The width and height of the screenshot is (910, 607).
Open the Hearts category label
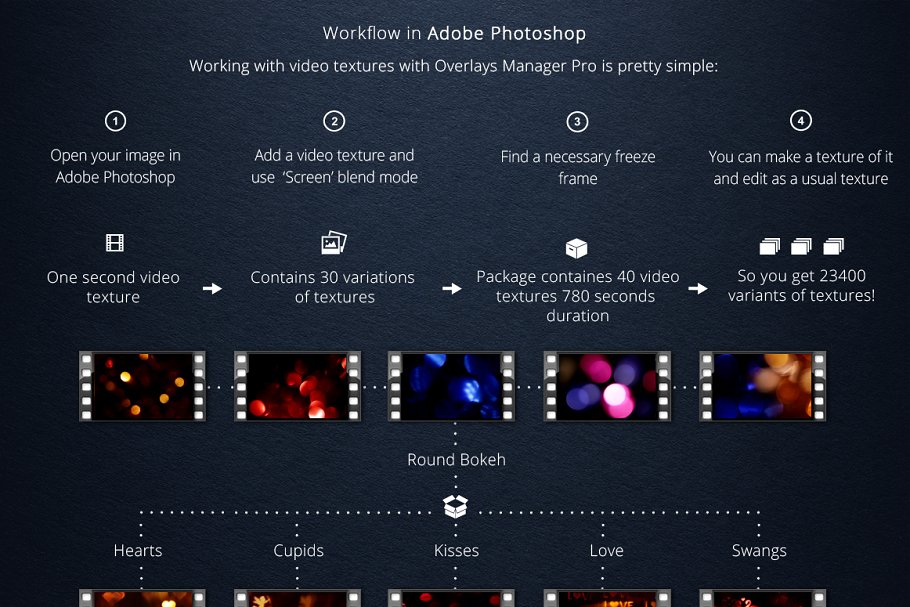click(138, 551)
